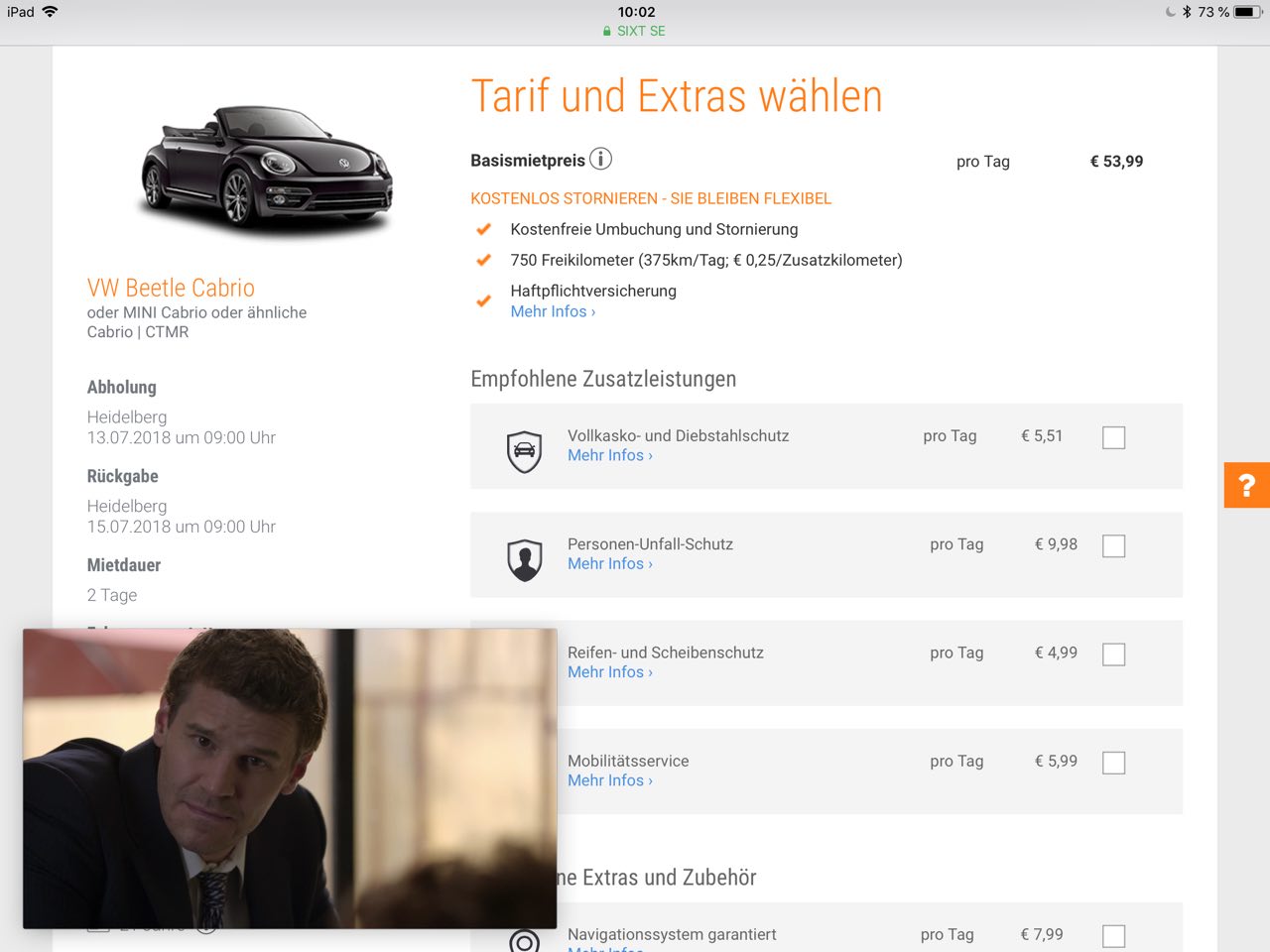
Task: Tap the picture-in-picture video overlay
Action: (x=290, y=778)
